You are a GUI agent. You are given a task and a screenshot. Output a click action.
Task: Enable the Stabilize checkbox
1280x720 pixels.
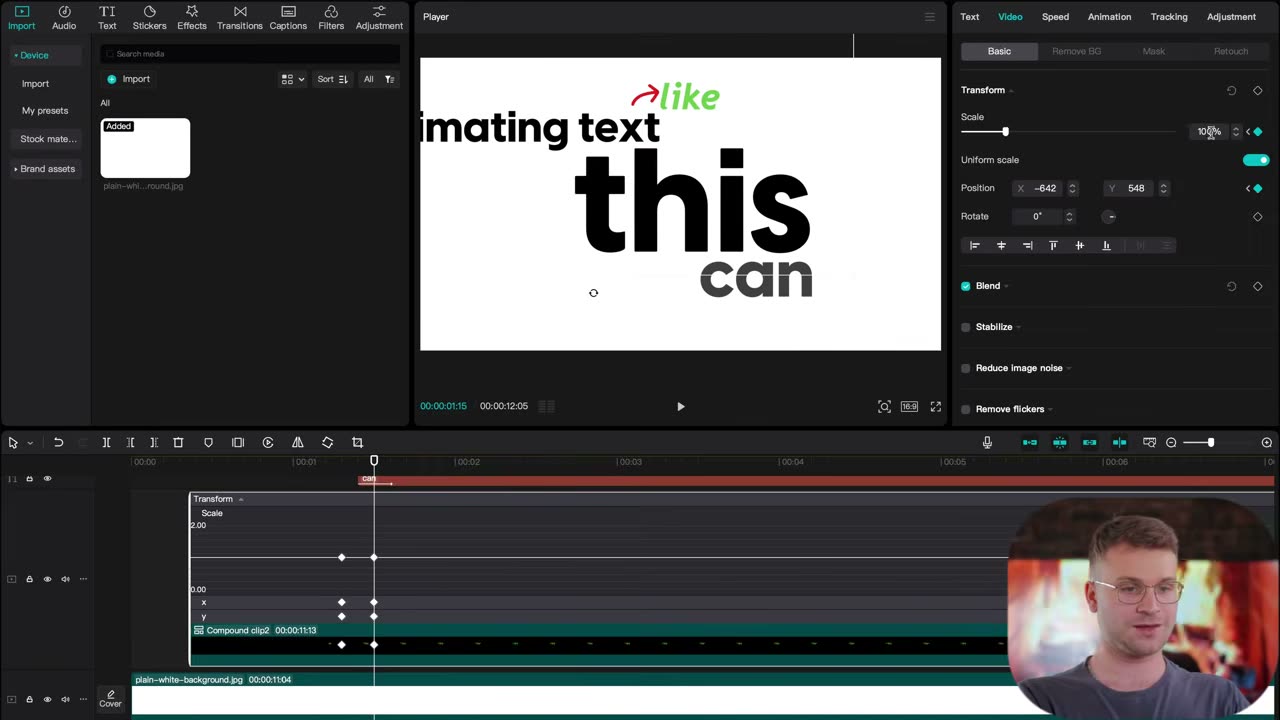pos(966,327)
